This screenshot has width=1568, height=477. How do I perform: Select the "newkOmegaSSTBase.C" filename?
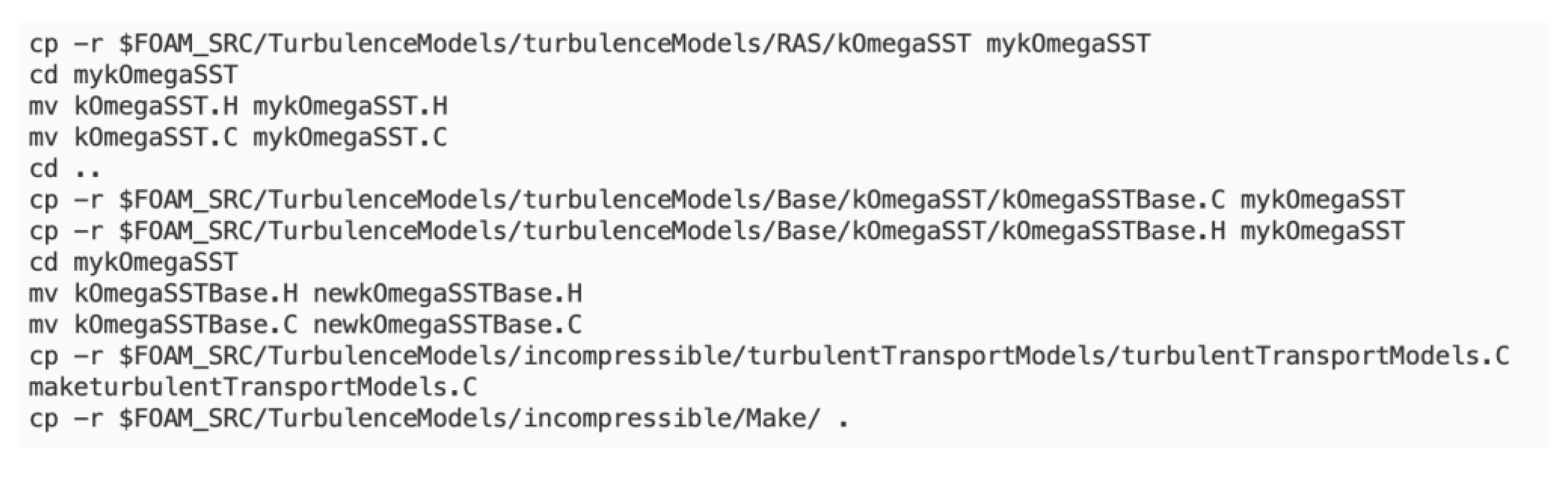click(x=448, y=325)
